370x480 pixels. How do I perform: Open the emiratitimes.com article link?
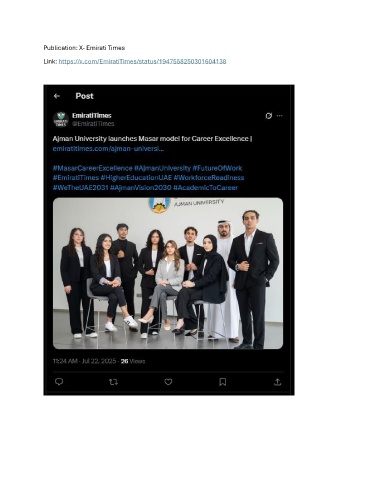click(108, 149)
